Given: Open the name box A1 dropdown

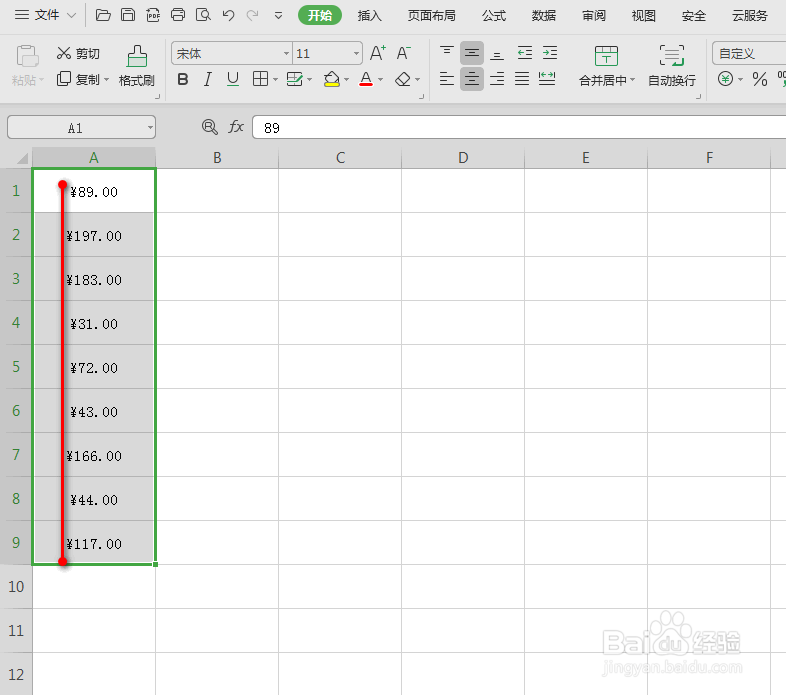Looking at the screenshot, I should (150, 128).
